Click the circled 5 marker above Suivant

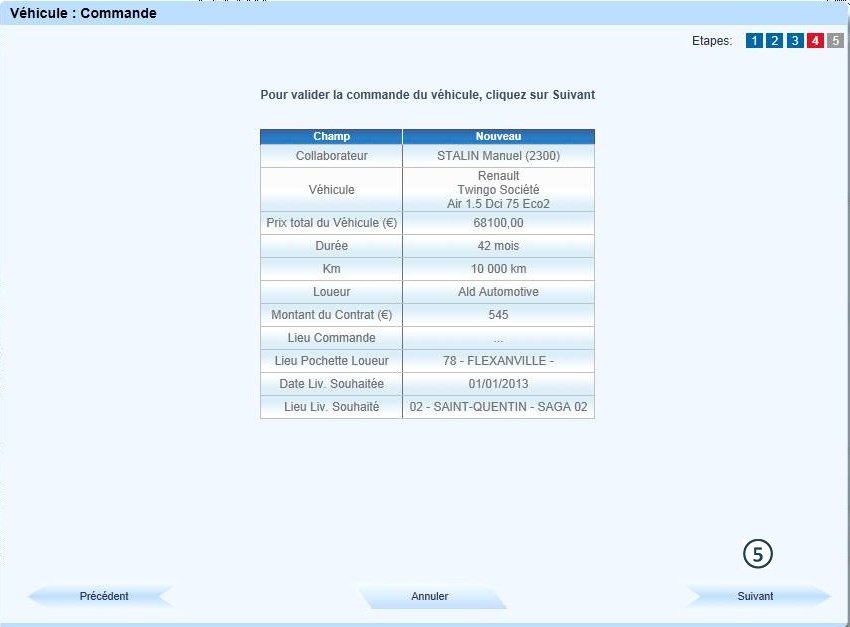click(x=758, y=554)
